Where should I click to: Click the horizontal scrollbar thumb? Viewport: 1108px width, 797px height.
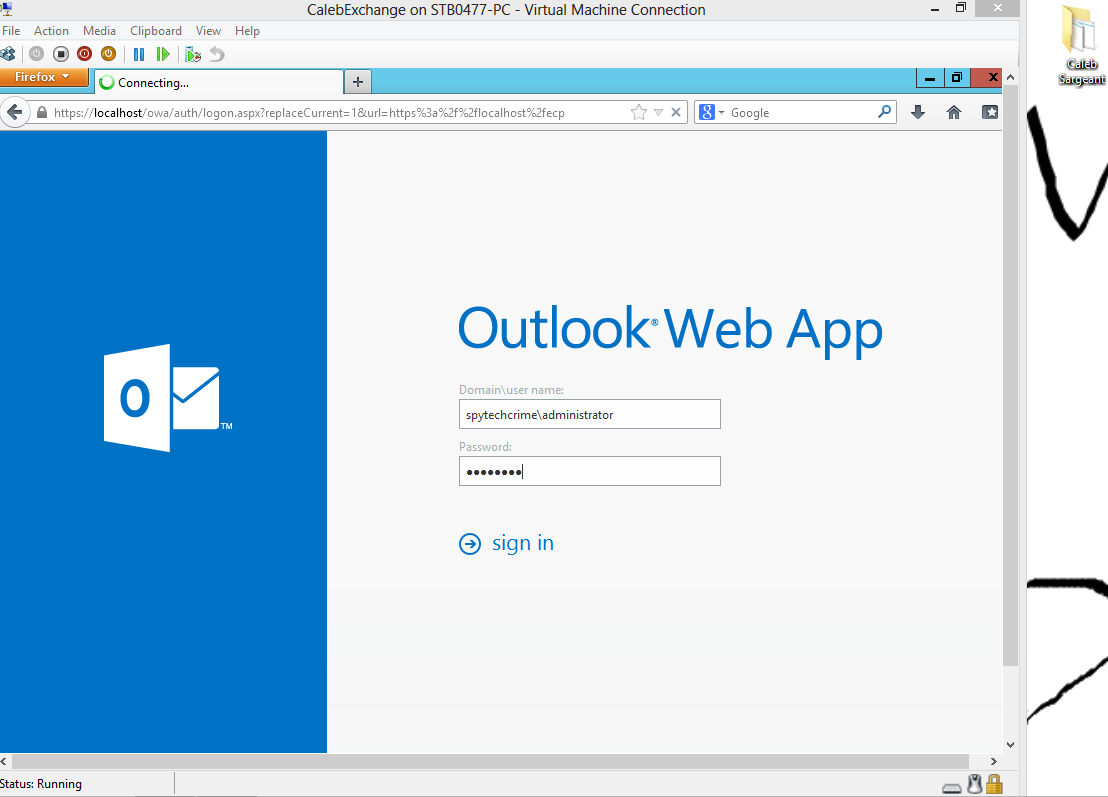coord(490,762)
